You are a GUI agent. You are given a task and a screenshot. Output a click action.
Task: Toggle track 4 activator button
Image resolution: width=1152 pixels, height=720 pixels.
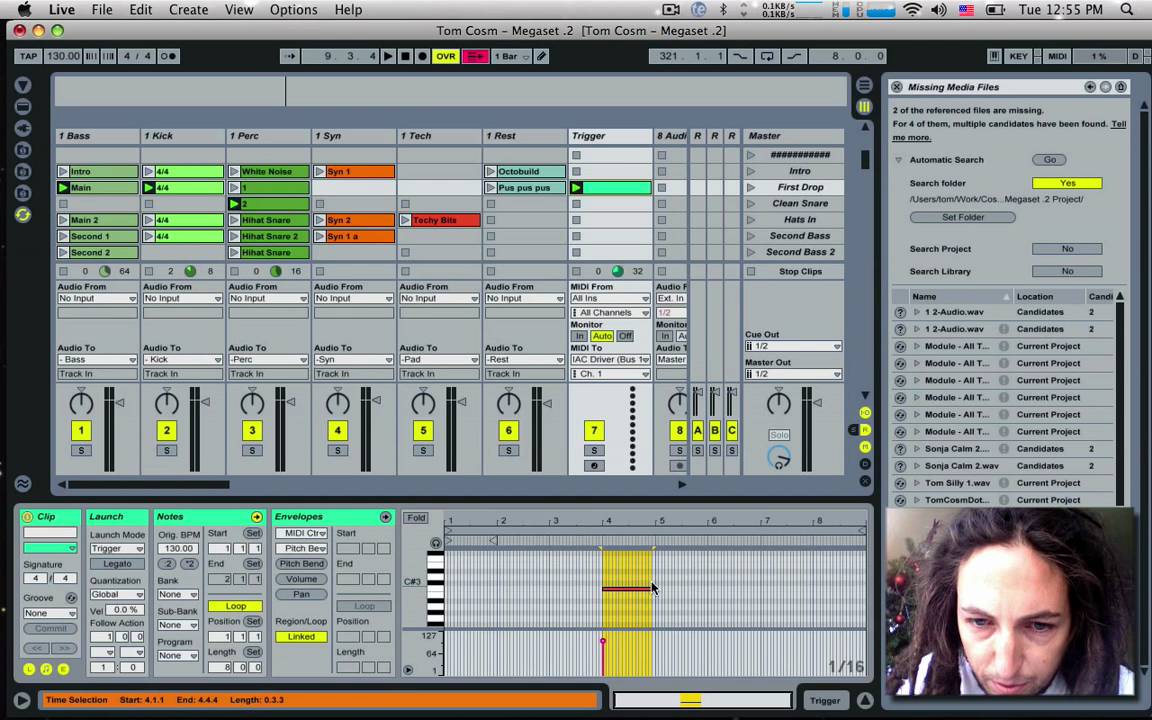[x=337, y=431]
